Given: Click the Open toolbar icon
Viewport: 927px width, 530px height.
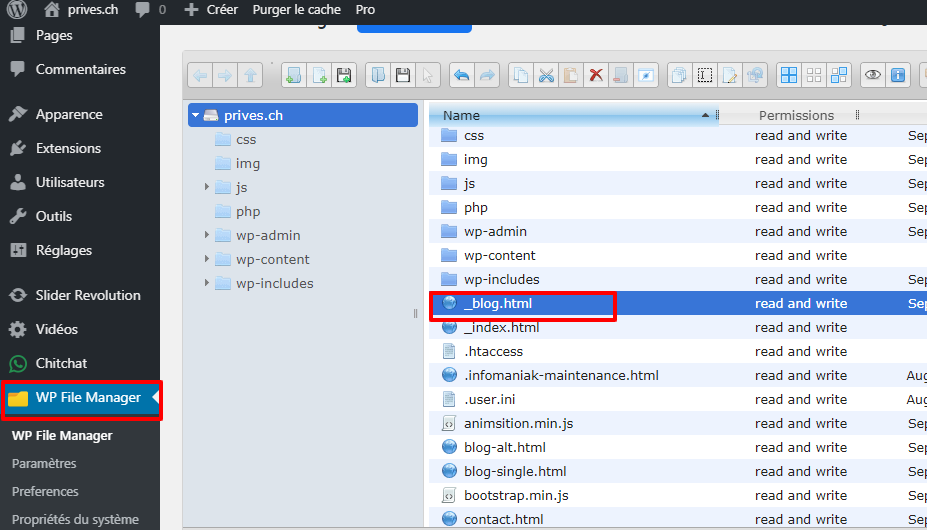Looking at the screenshot, I should point(378,75).
